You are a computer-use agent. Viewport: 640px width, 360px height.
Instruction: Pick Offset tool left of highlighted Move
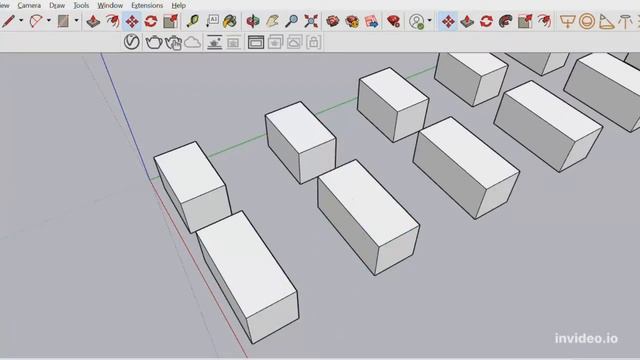pos(113,21)
